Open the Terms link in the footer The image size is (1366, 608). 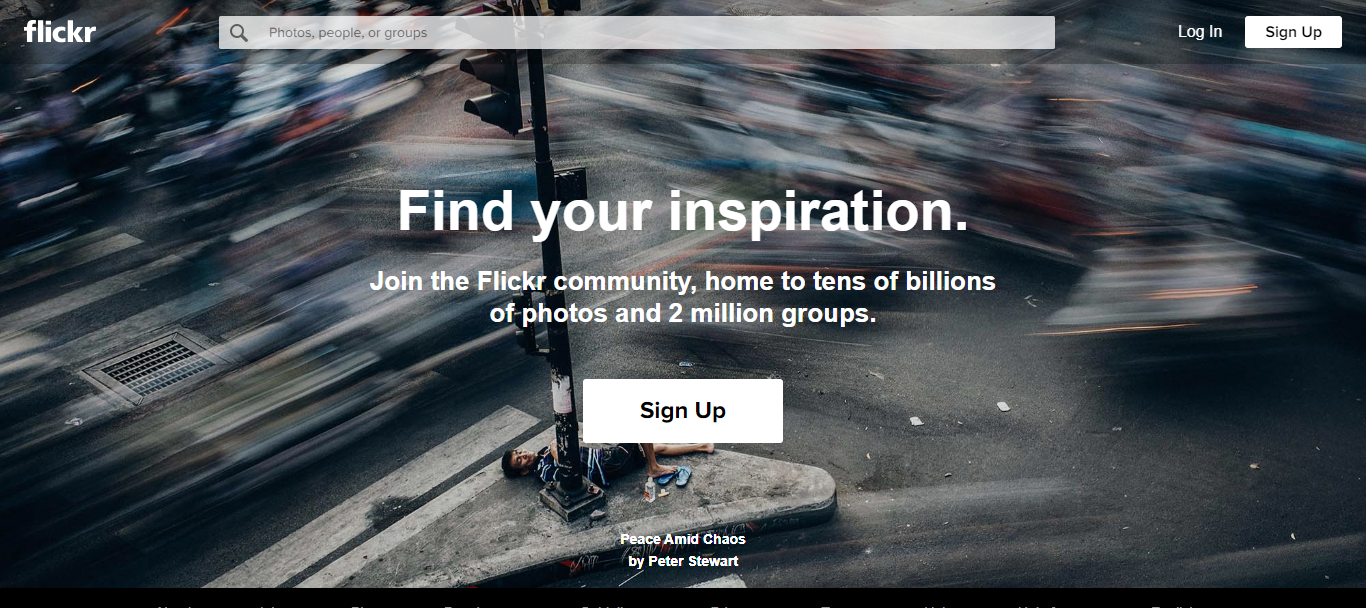(839, 604)
